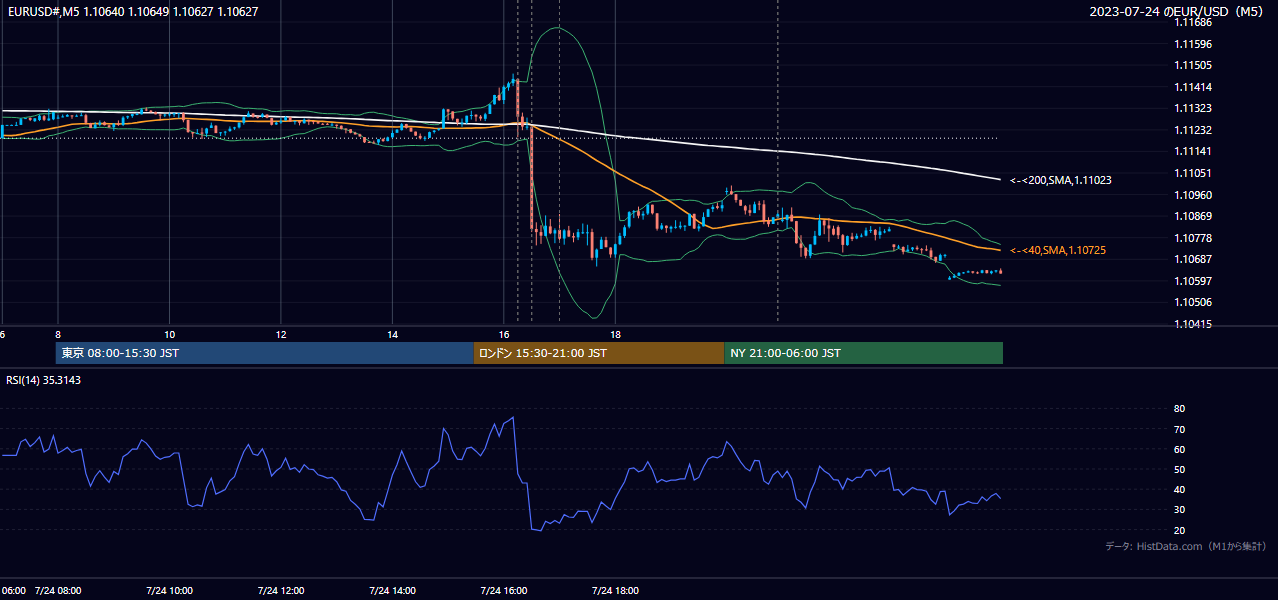Click price axis value 1.10597
Screen dimensions: 1278x600
click(x=1192, y=281)
